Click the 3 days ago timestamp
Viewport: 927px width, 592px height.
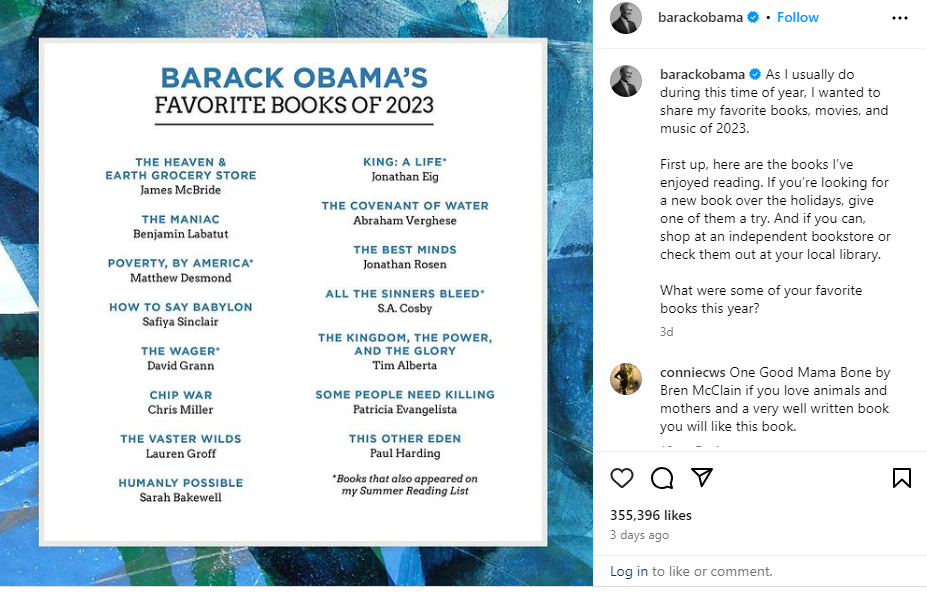point(639,535)
